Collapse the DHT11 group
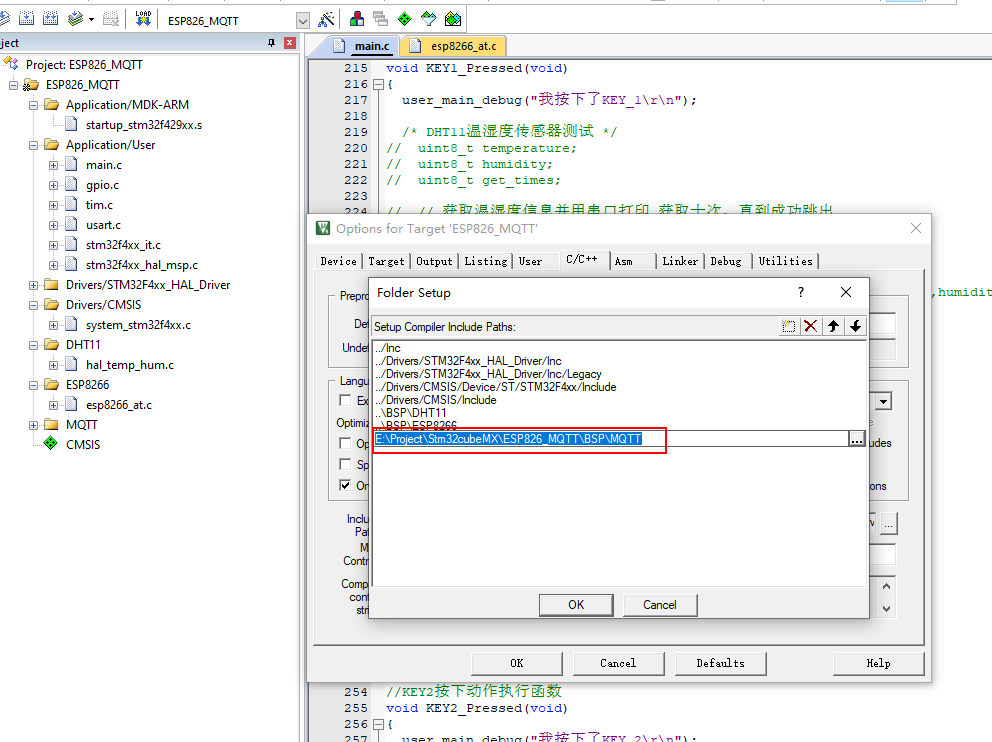This screenshot has width=992, height=742. click(x=34, y=345)
